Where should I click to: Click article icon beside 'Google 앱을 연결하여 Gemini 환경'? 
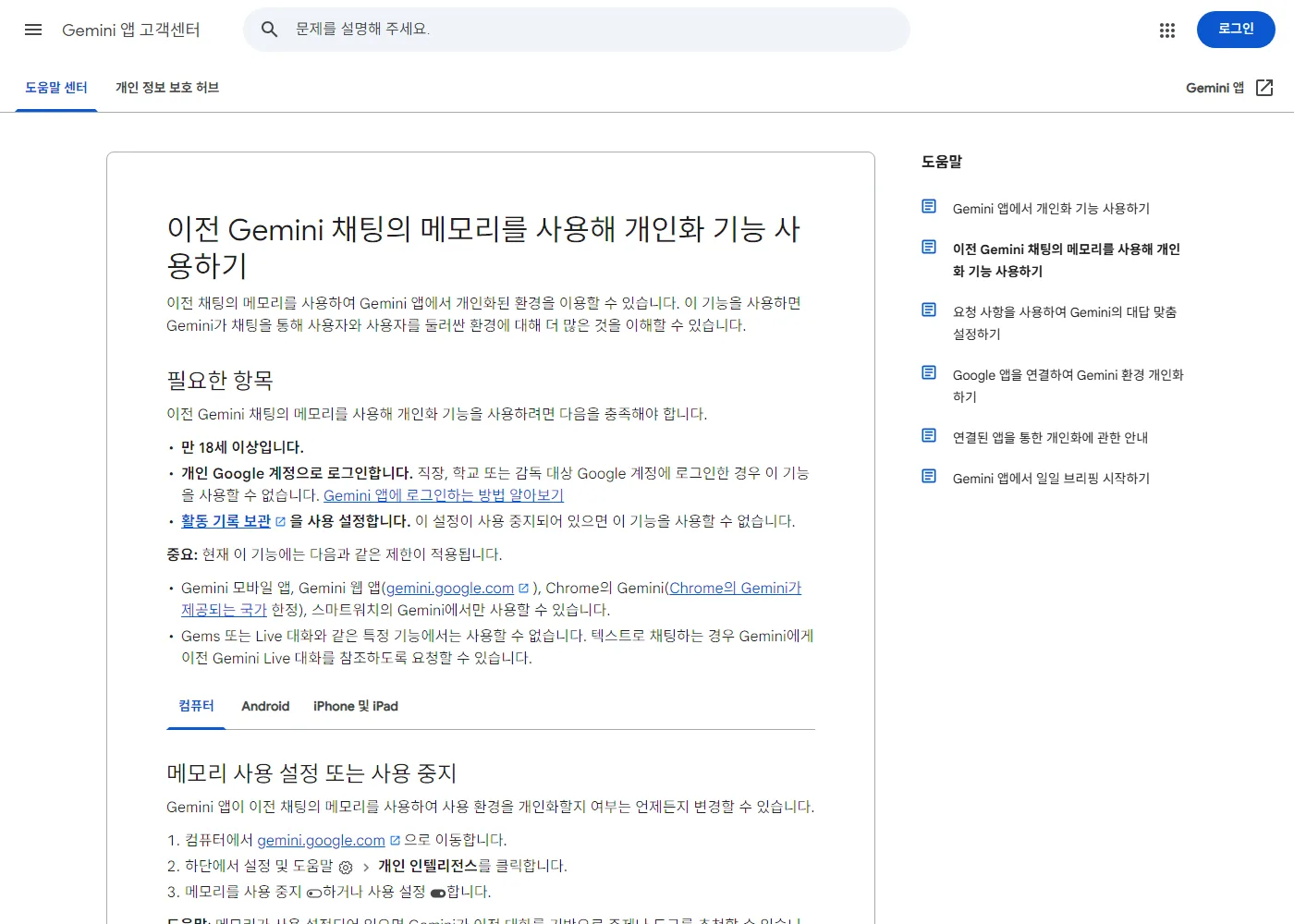(x=929, y=372)
